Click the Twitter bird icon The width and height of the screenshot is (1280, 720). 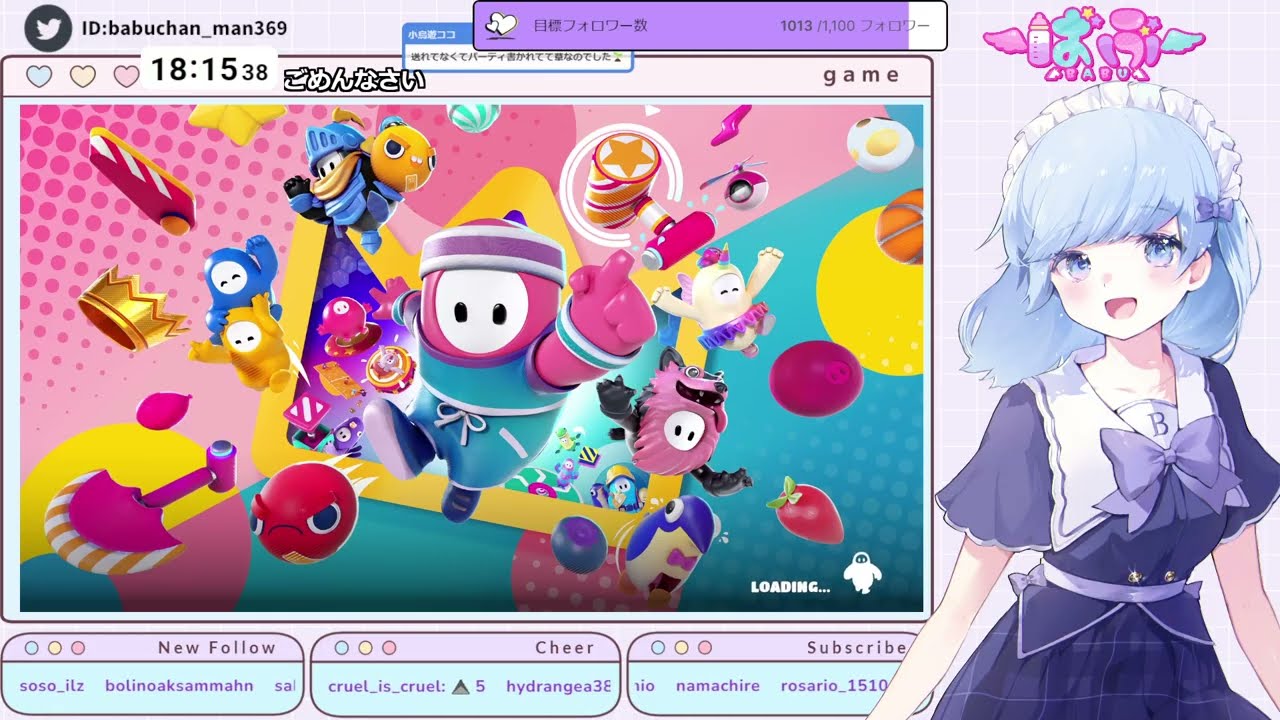tap(48, 29)
